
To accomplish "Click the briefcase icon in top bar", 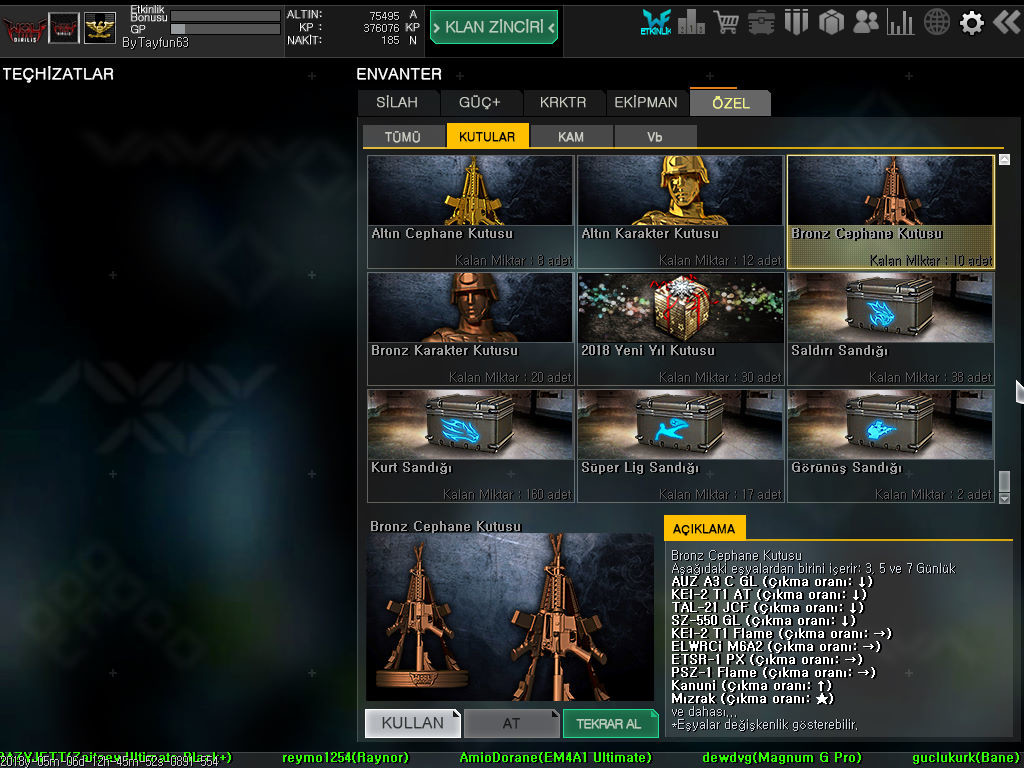I will [x=761, y=23].
